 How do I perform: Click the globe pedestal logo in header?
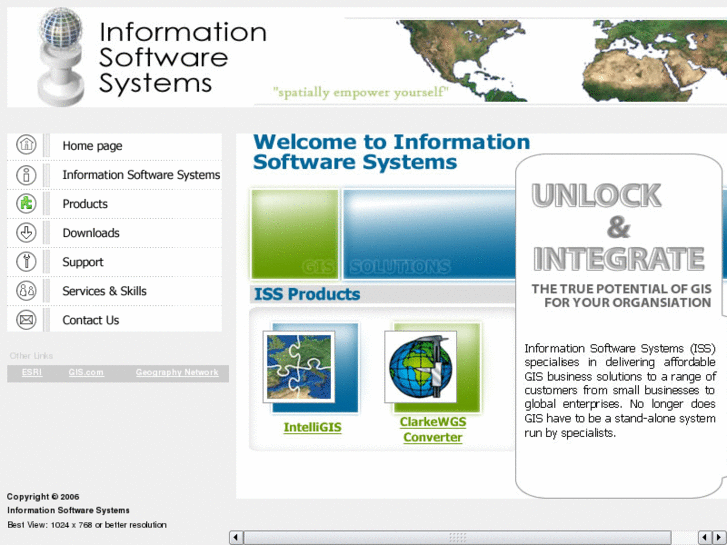point(61,57)
